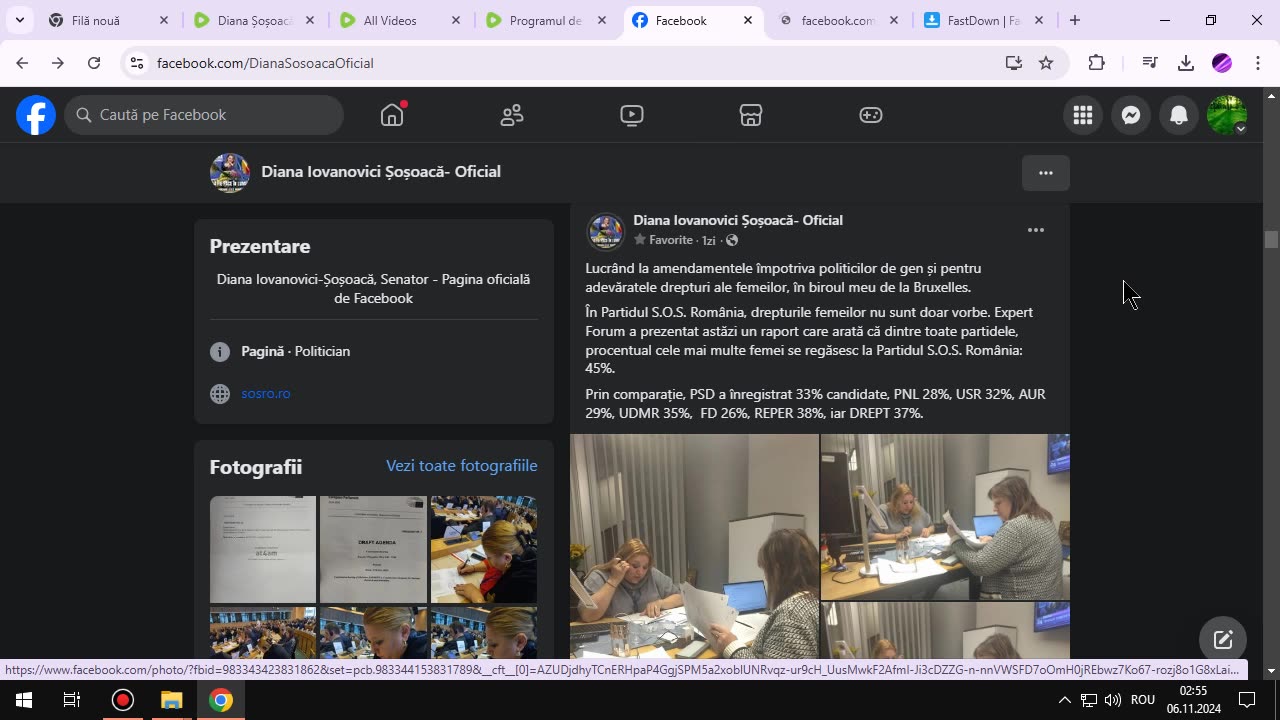The height and width of the screenshot is (720, 1280).
Task: Click the new message compose icon
Action: pos(1223,640)
